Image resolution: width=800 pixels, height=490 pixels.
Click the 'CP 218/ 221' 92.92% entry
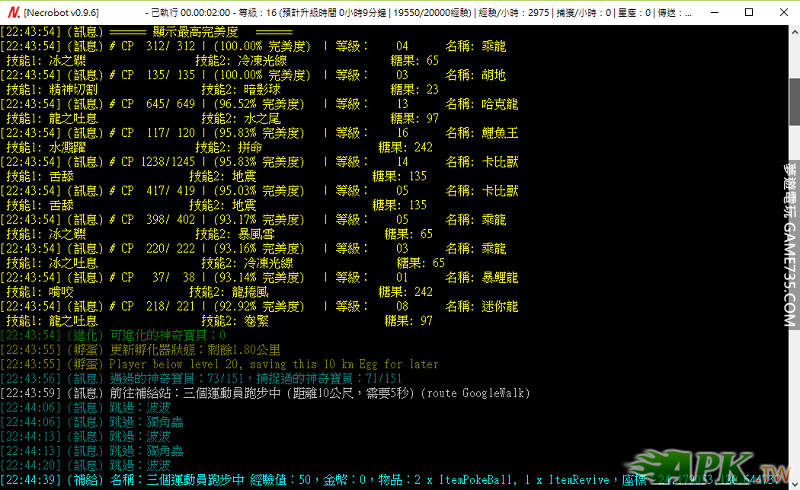point(260,307)
